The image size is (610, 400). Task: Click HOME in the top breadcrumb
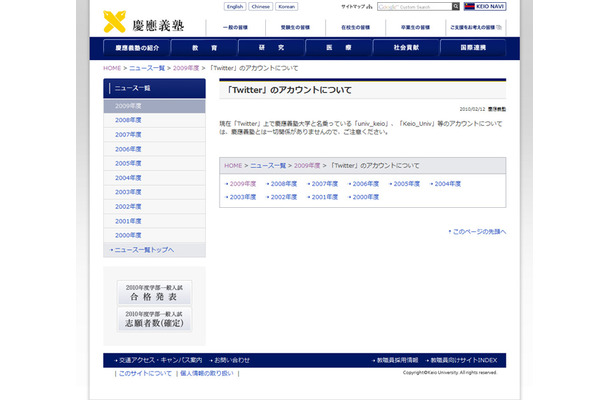[112, 68]
